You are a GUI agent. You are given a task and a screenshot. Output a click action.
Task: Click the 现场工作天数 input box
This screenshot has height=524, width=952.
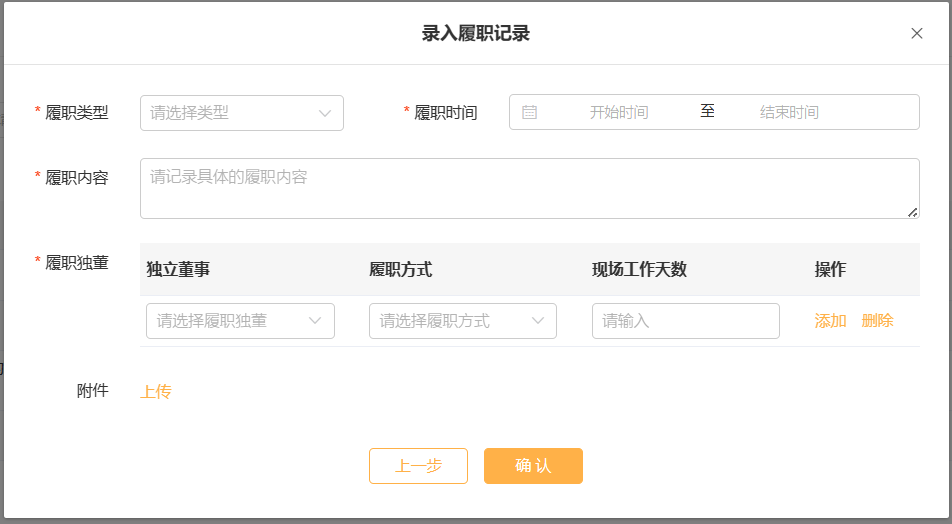(x=685, y=321)
